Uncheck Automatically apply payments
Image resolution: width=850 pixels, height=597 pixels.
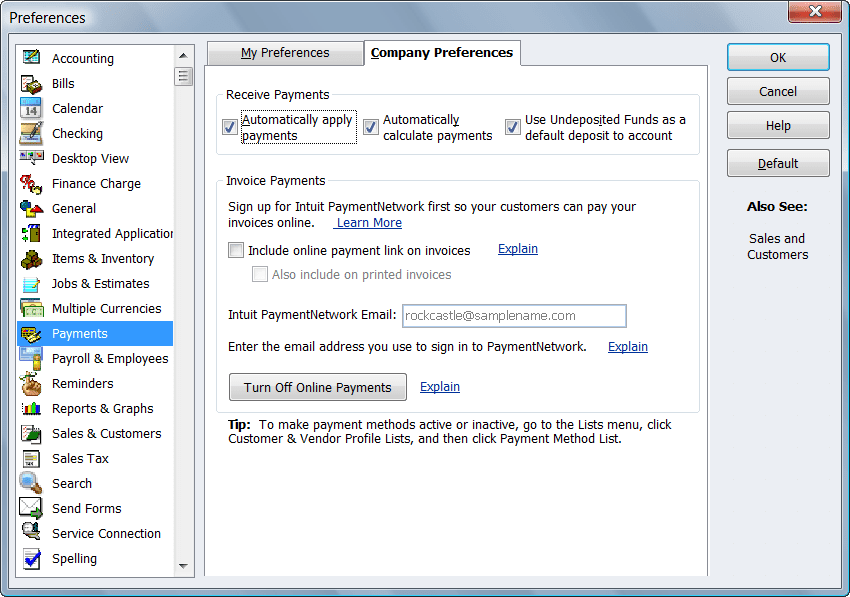tap(229, 127)
